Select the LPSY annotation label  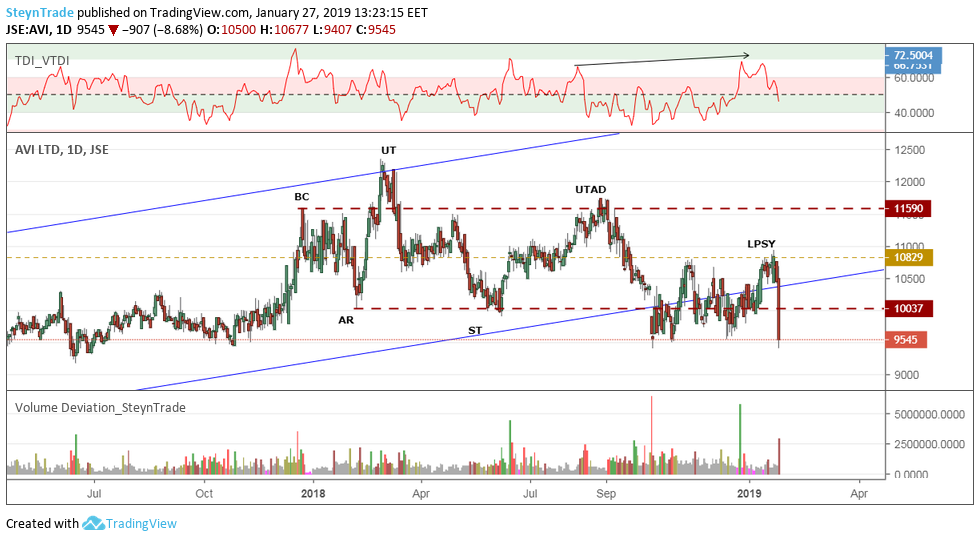coord(761,244)
